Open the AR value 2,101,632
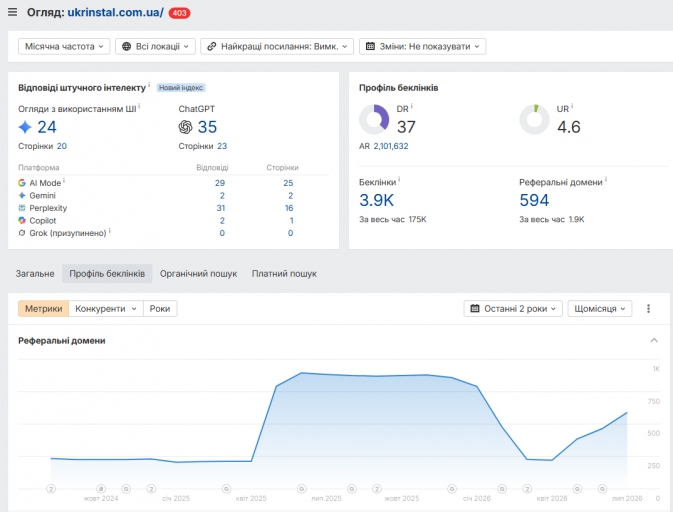Image resolution: width=673 pixels, height=512 pixels. pyautogui.click(x=391, y=146)
